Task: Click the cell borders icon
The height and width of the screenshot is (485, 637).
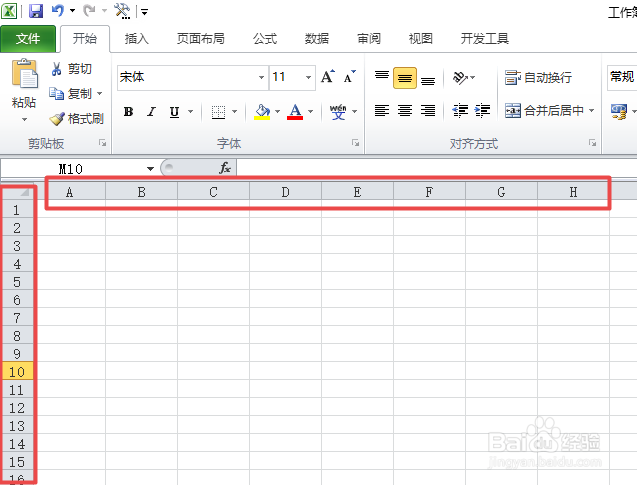Action: (219, 112)
